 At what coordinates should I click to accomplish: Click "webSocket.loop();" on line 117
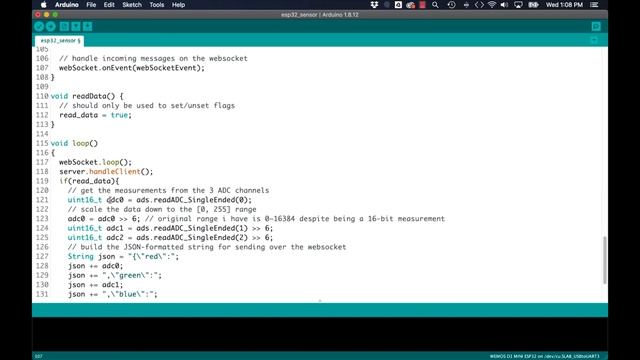click(x=96, y=162)
